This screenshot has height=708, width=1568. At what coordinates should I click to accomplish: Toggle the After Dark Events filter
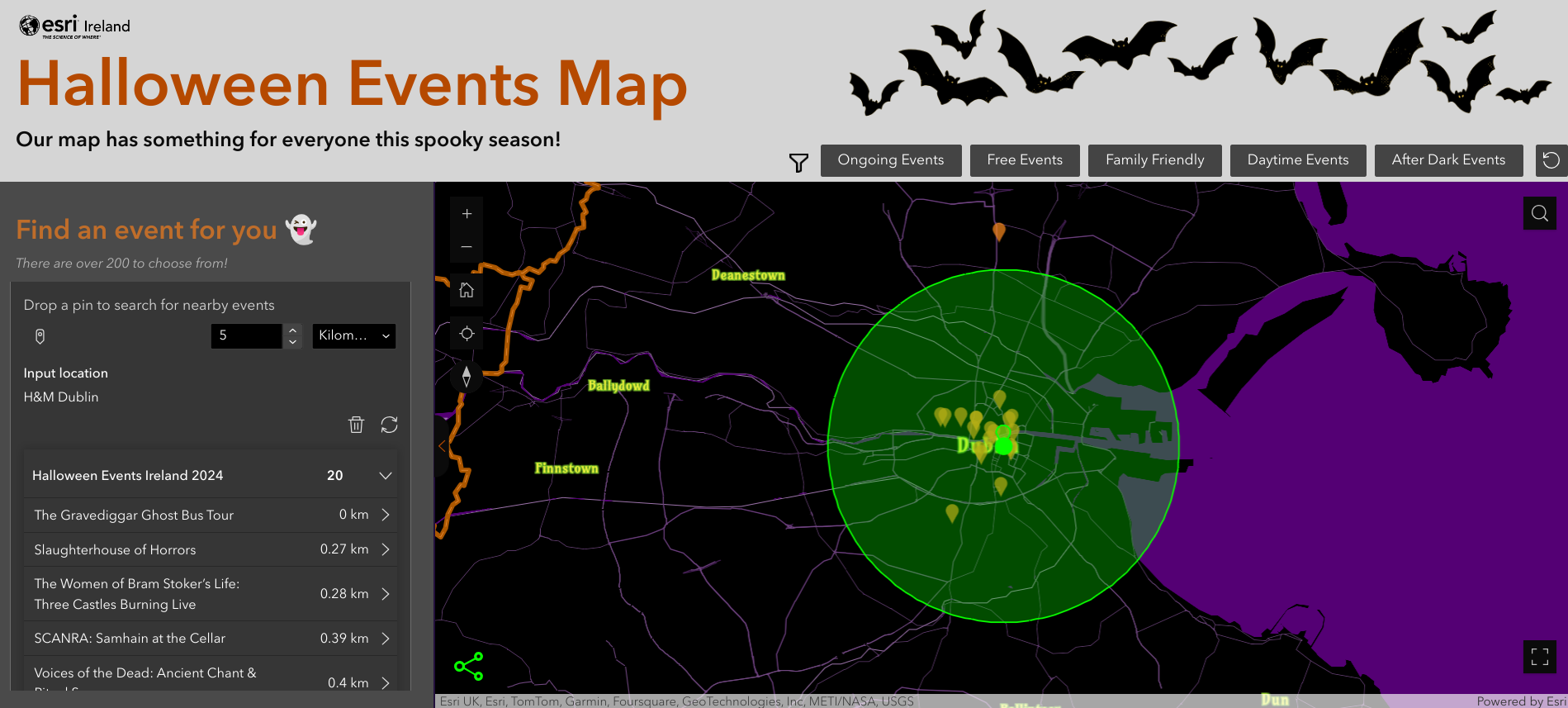click(1449, 160)
